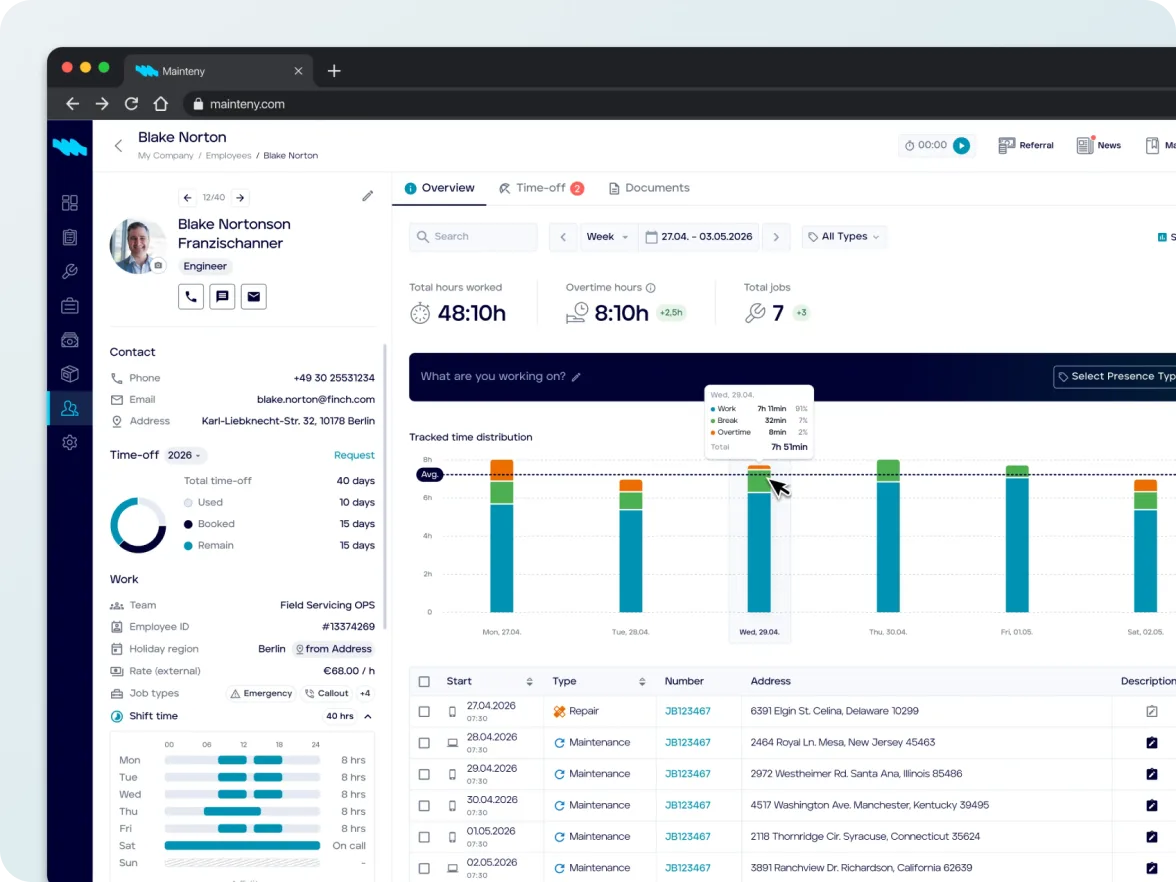Viewport: 1176px width, 882px height.
Task: Check the 27.04.2026 Repair row checkbox
Action: [424, 711]
